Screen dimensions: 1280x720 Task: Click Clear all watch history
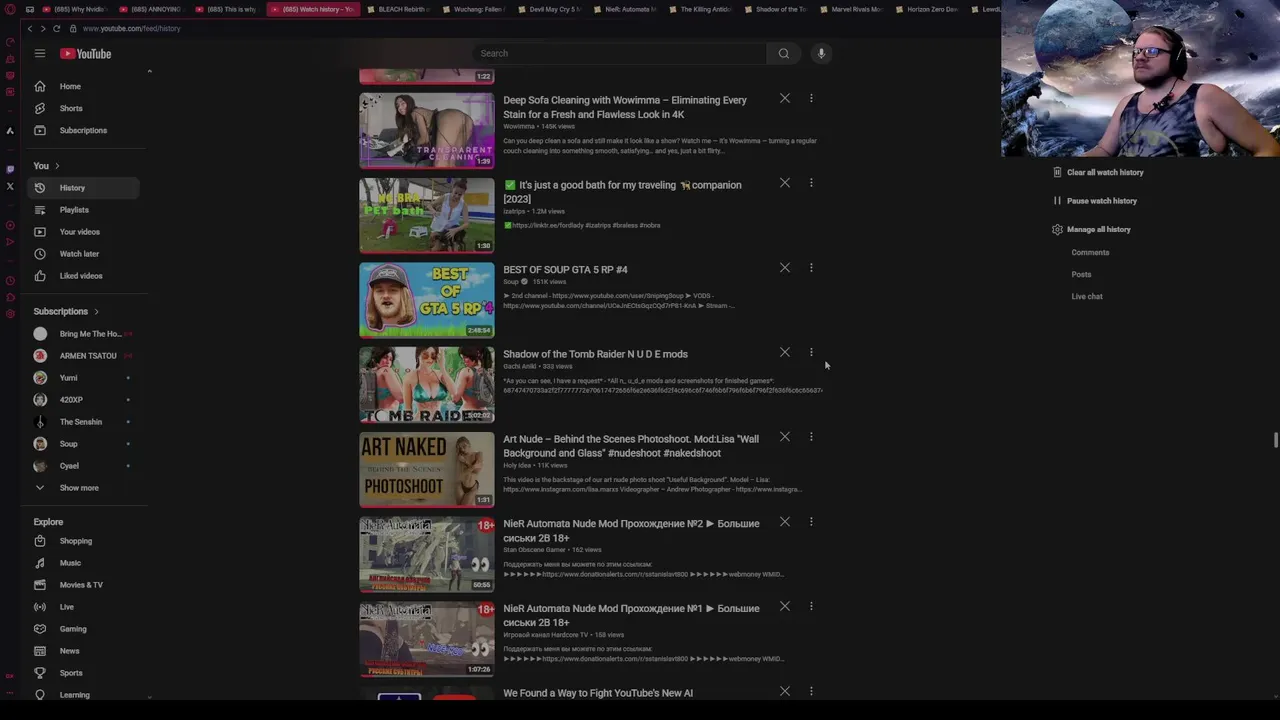pos(1097,172)
